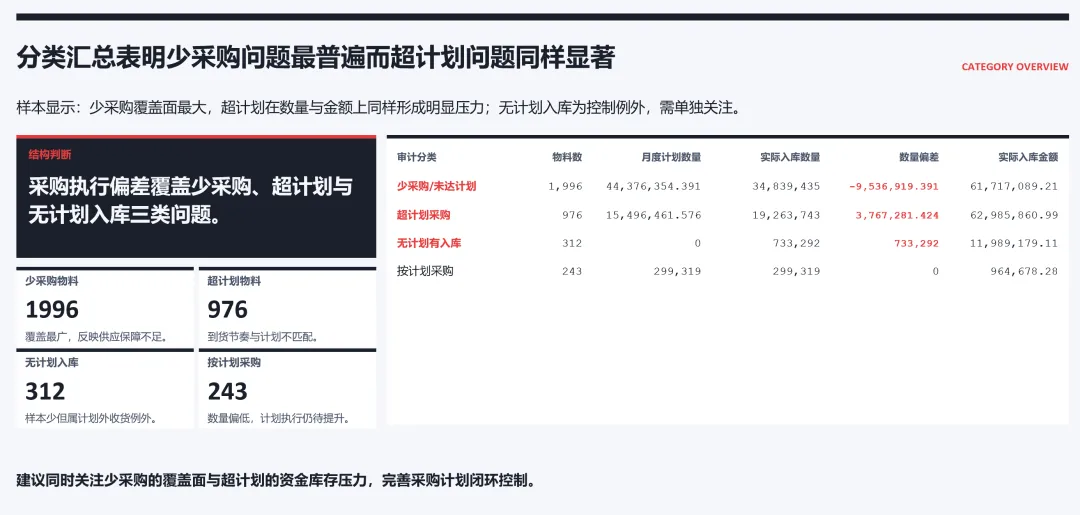This screenshot has width=1080, height=515.
Task: Click the 实际入库金额 column header
Action: coord(1028,157)
